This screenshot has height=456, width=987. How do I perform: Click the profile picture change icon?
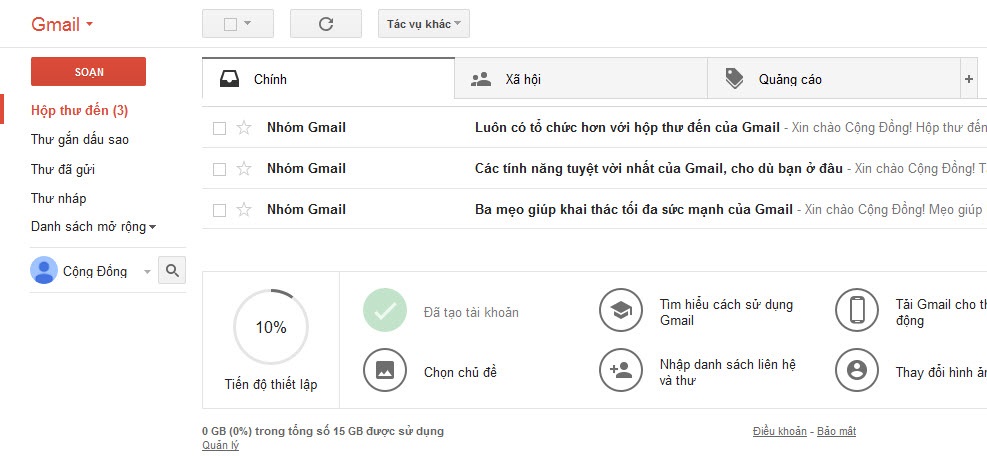857,370
